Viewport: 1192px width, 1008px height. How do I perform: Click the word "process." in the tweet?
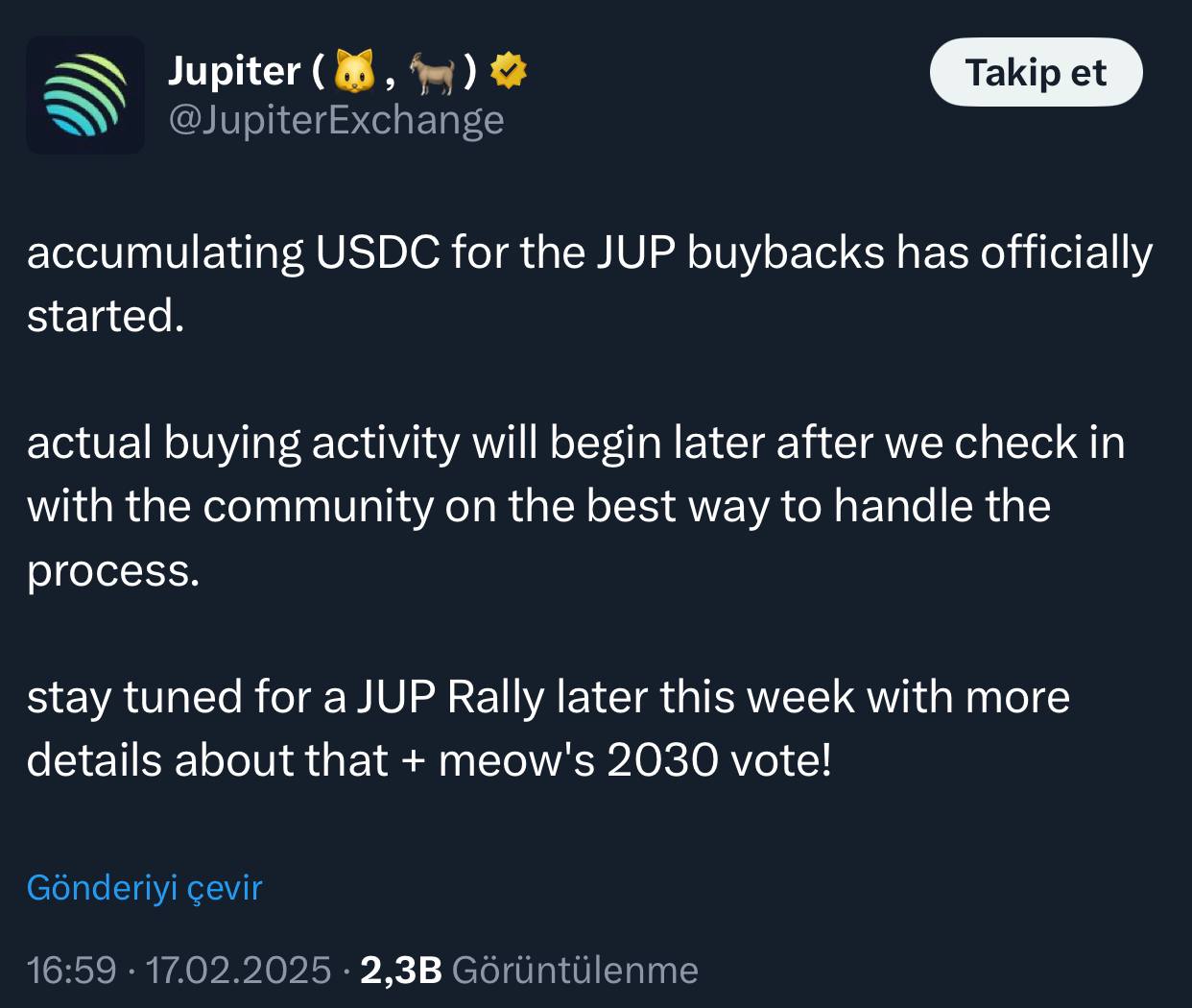pos(113,570)
